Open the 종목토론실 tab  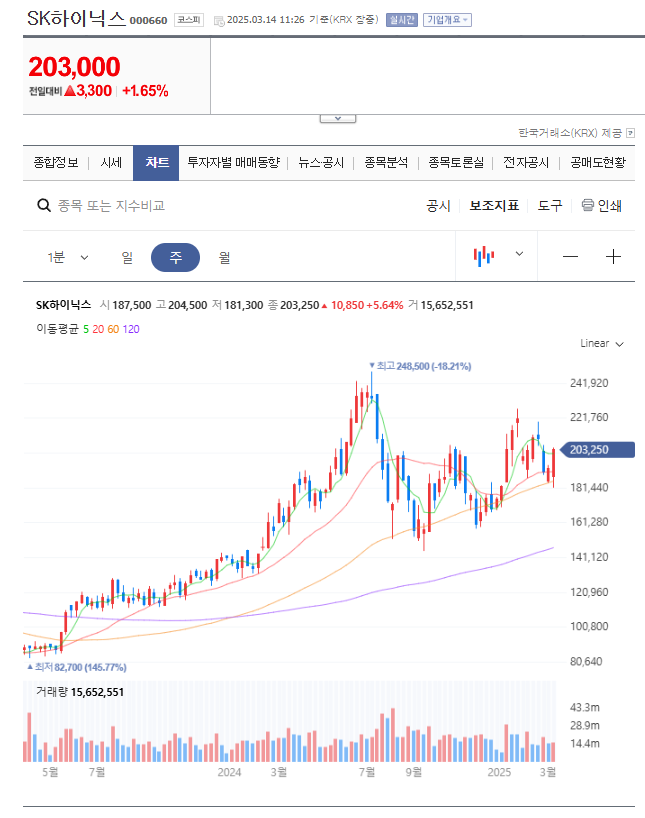[x=456, y=163]
